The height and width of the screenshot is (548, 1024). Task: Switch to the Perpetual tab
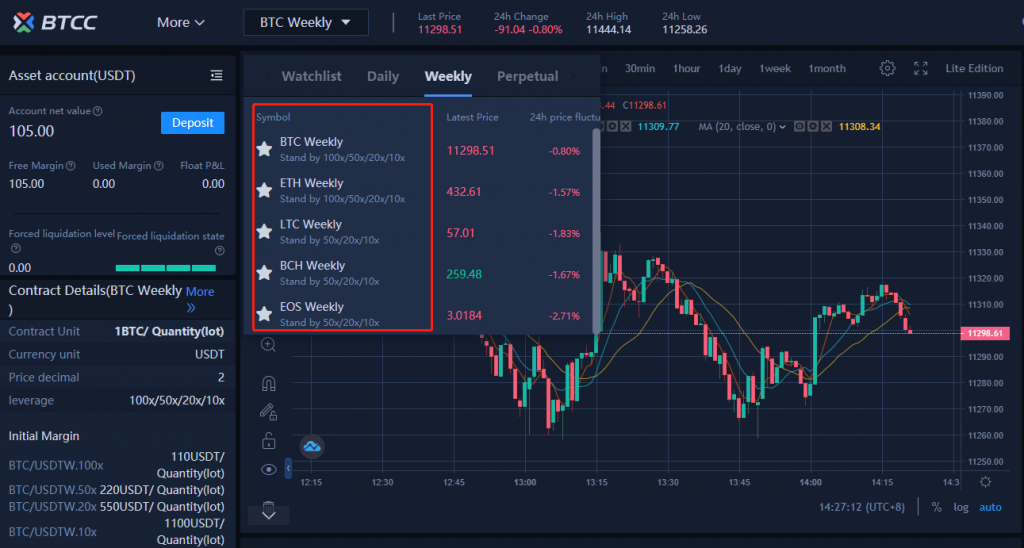(528, 76)
